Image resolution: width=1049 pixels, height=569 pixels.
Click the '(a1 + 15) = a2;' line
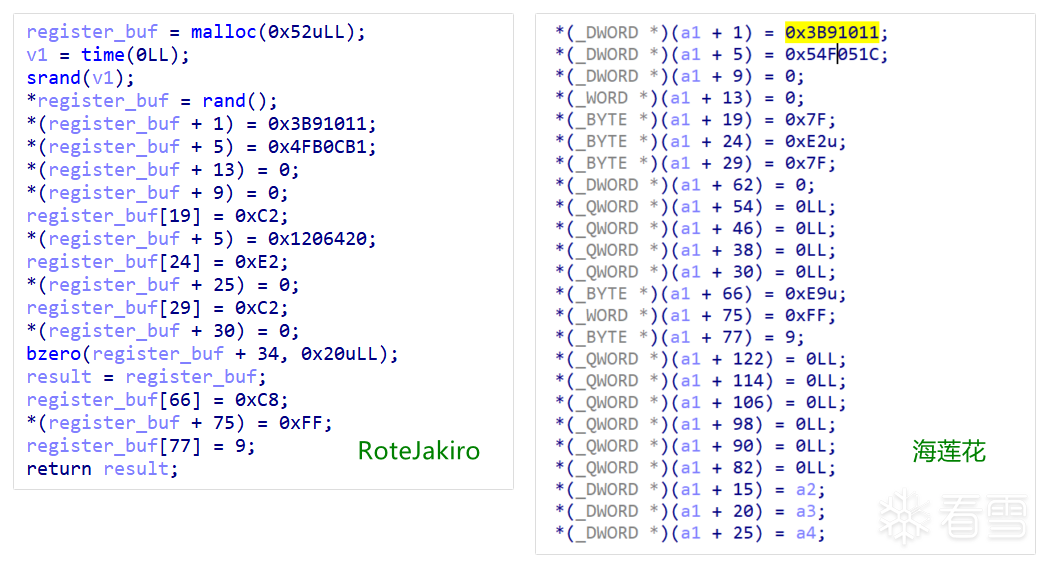[x=690, y=489]
